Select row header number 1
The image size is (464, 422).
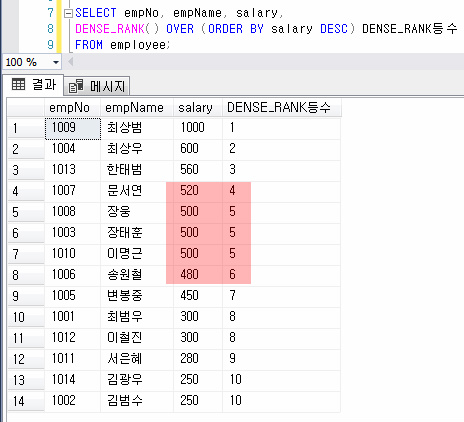(26, 128)
